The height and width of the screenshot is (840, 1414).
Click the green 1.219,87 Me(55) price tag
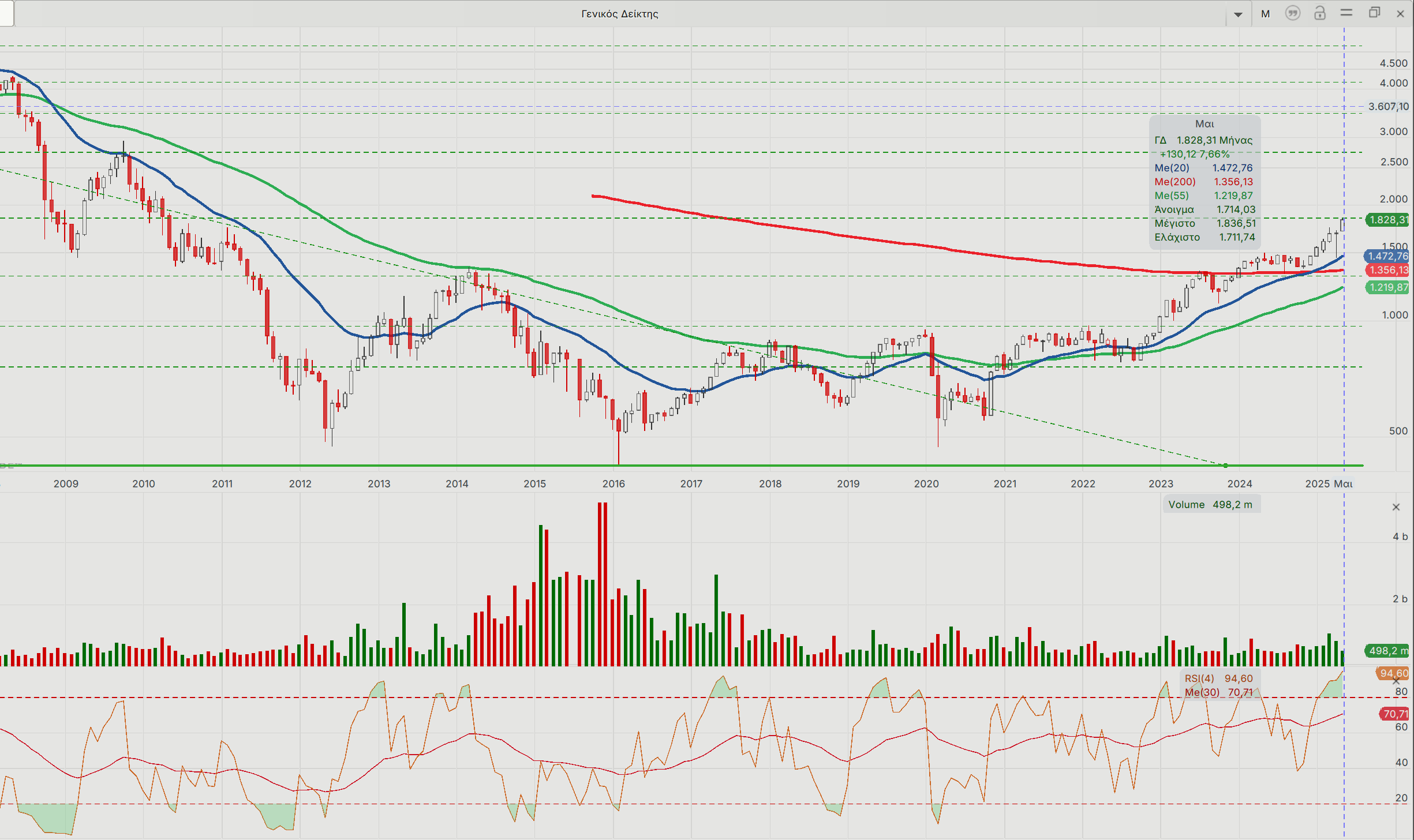[x=1387, y=287]
